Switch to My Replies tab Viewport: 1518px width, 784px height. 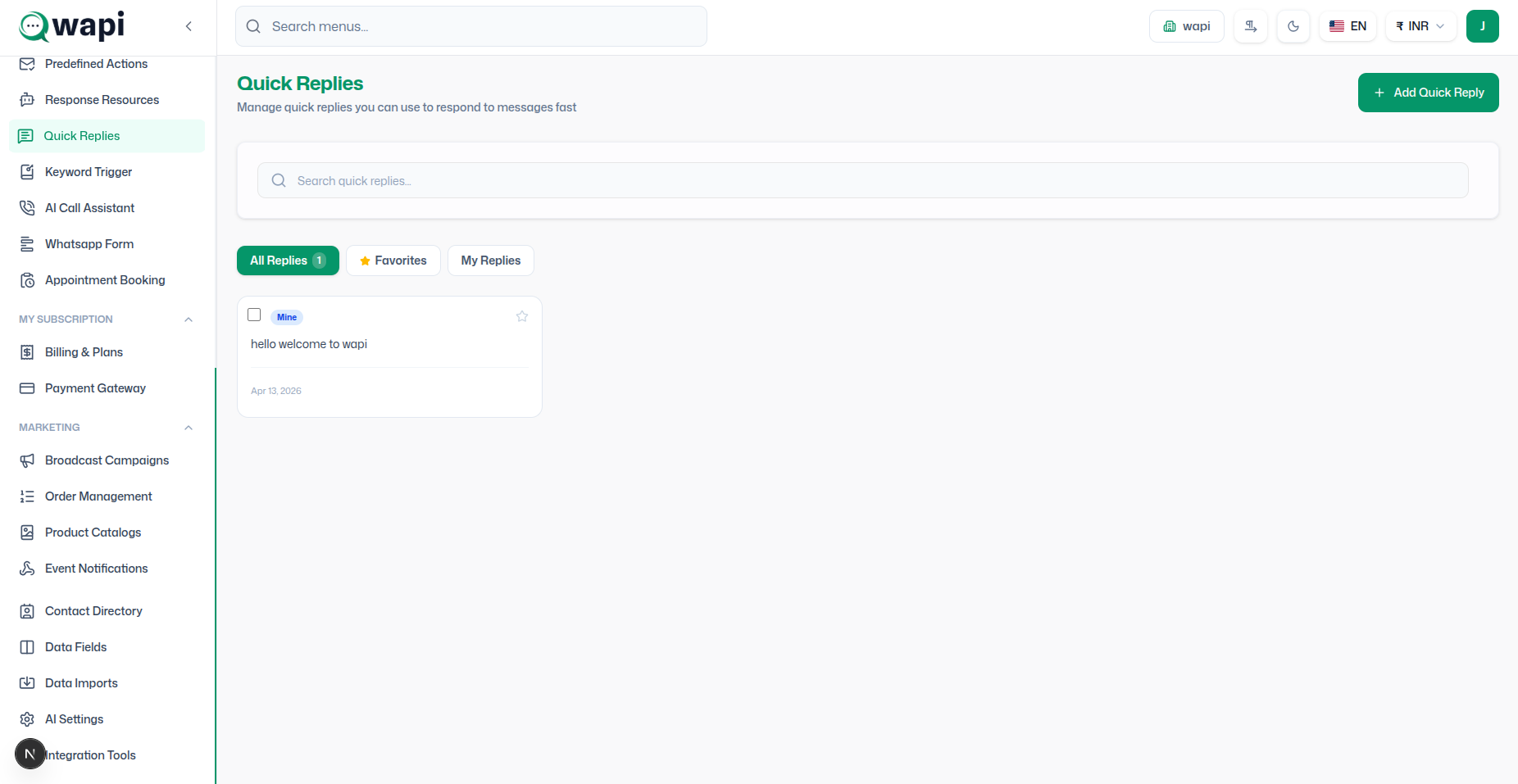coord(491,261)
